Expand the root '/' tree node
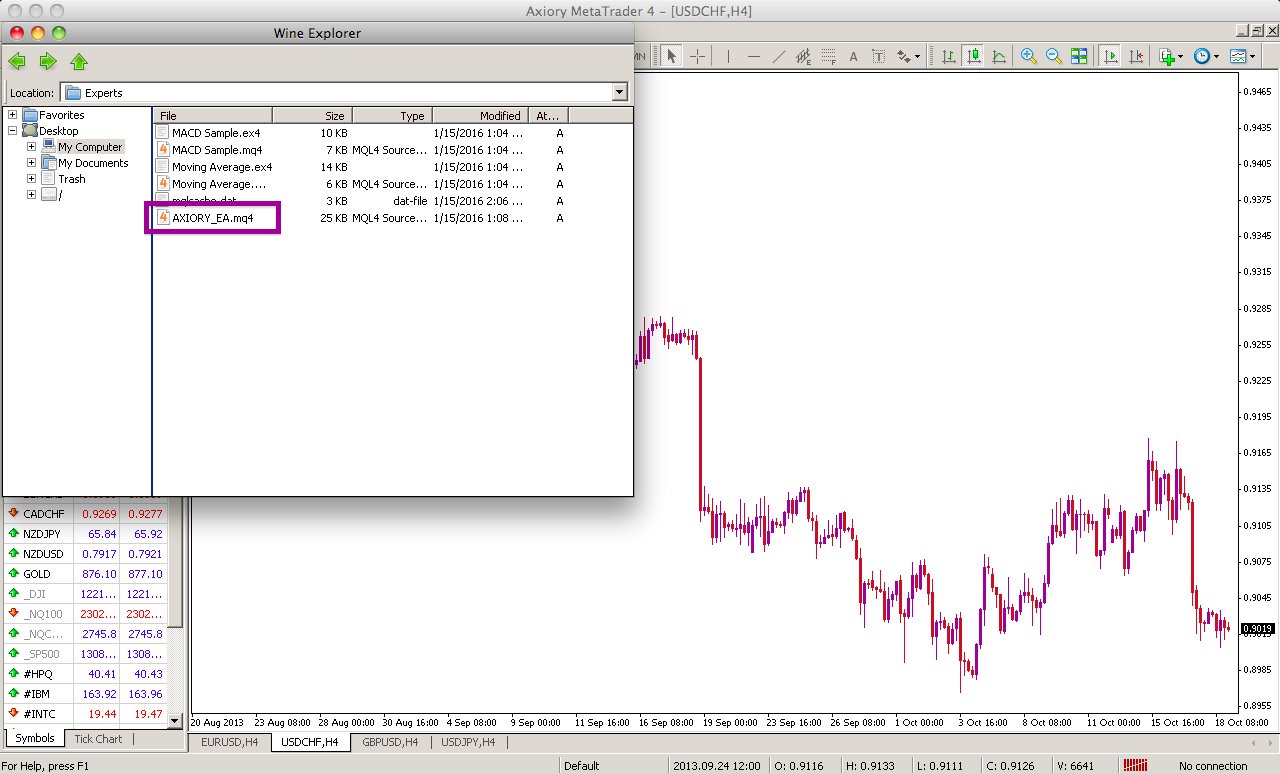 point(31,195)
